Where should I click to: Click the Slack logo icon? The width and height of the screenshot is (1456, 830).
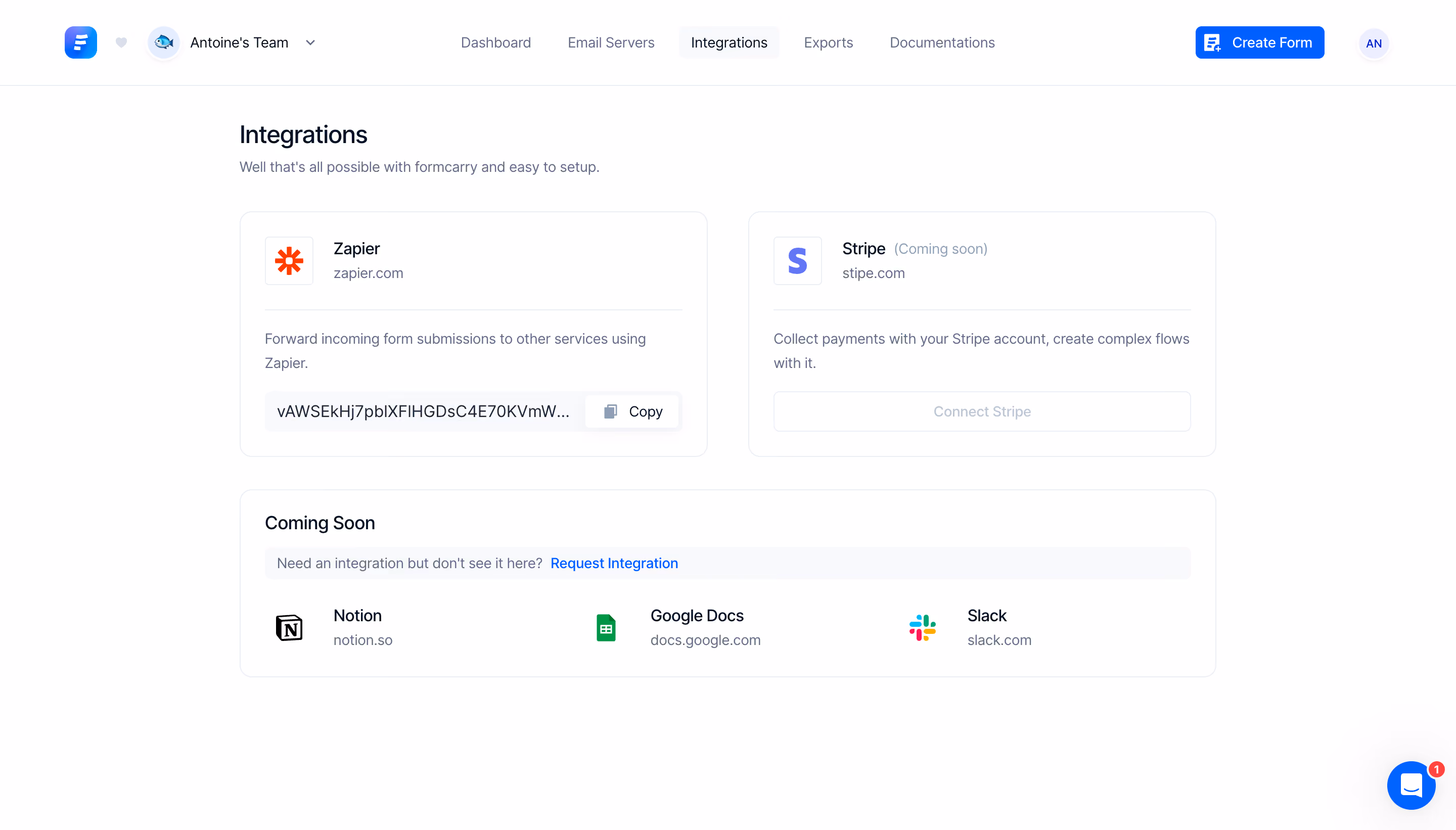click(923, 628)
